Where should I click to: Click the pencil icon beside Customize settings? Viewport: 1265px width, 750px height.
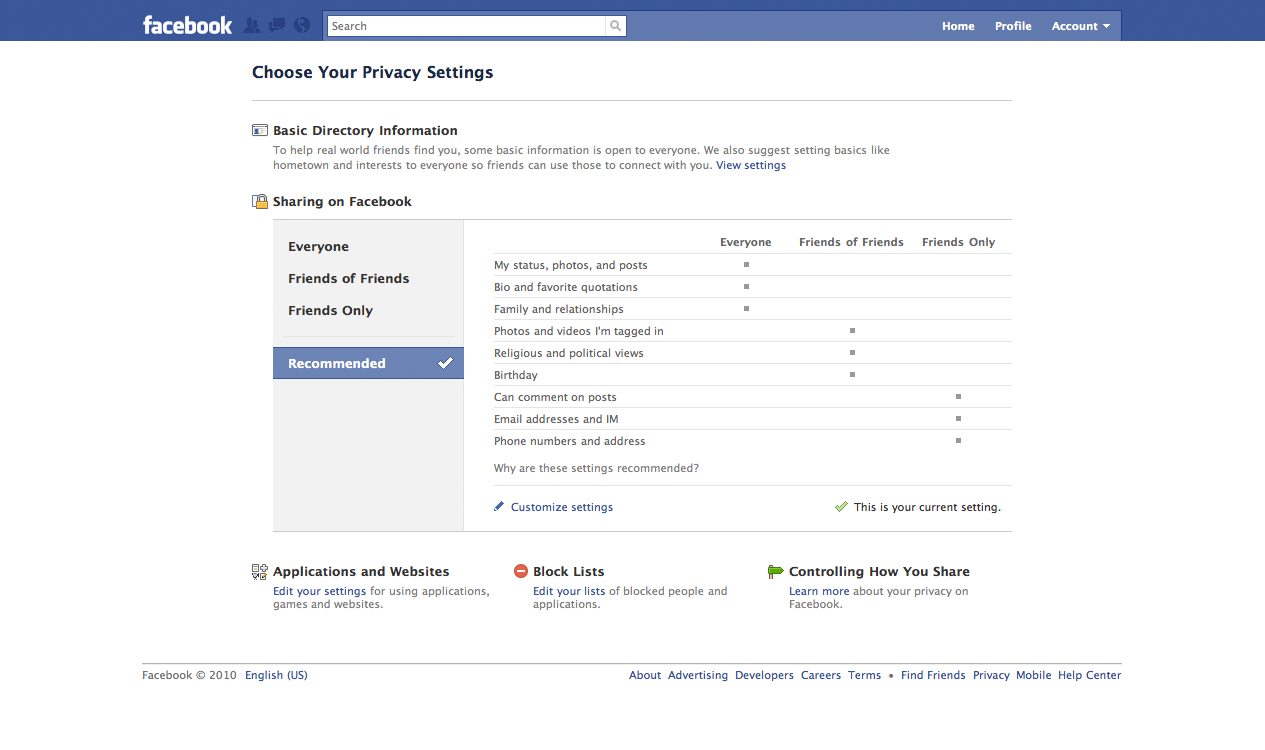coord(499,507)
